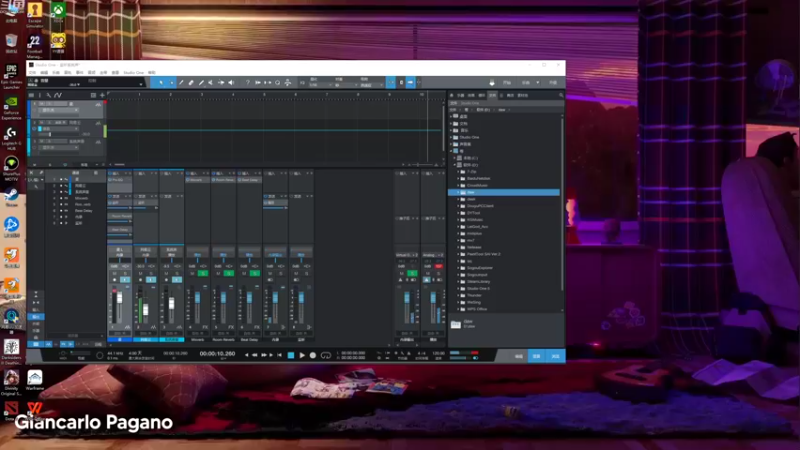Click the add track plus icon

tap(102, 95)
